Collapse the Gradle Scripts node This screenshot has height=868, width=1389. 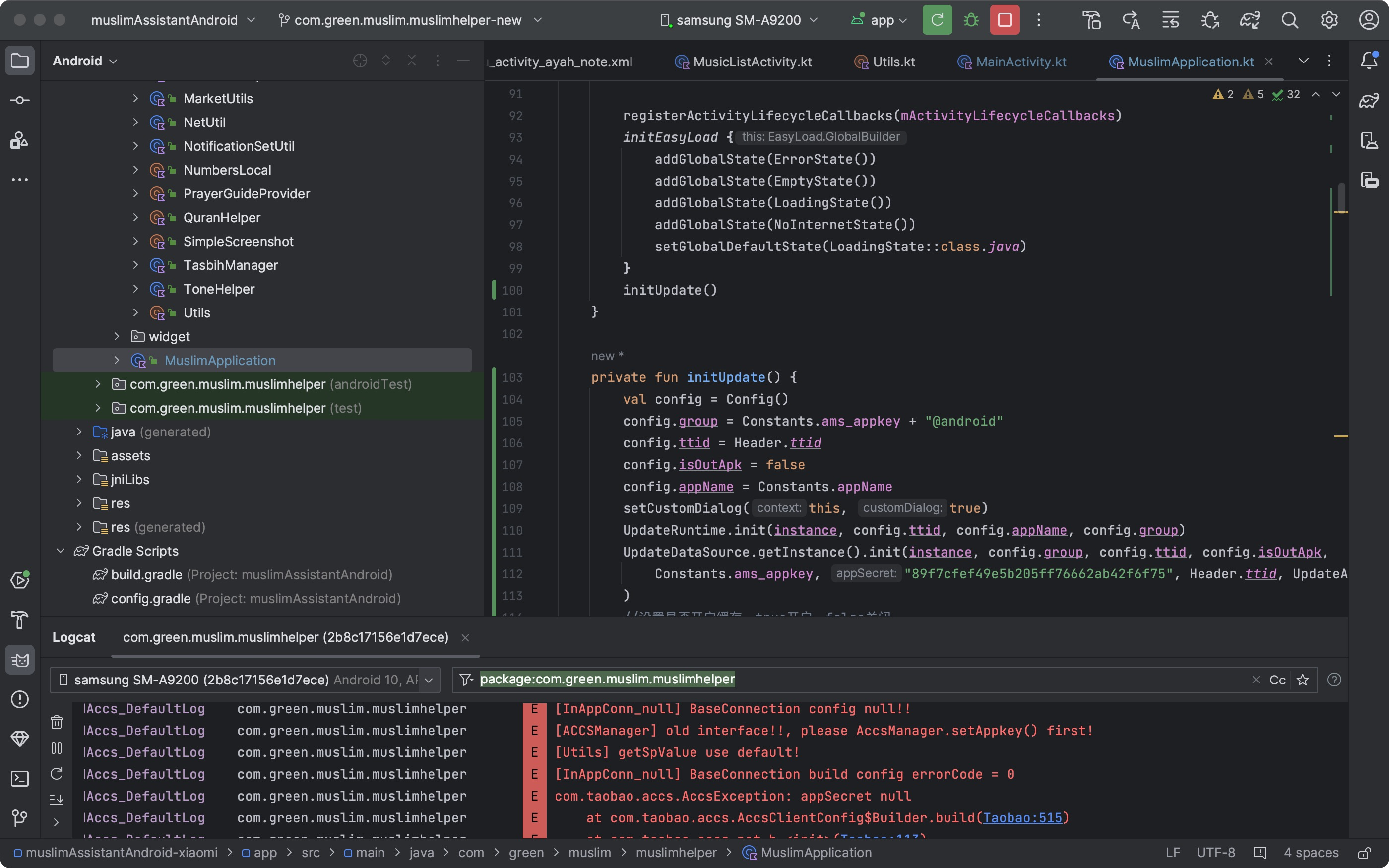tap(60, 551)
